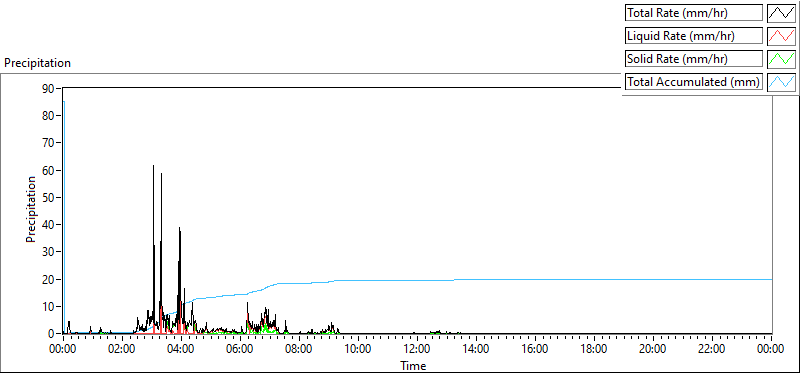800x373 pixels.
Task: Click the Solid Rate green plot icon
Action: pos(781,59)
